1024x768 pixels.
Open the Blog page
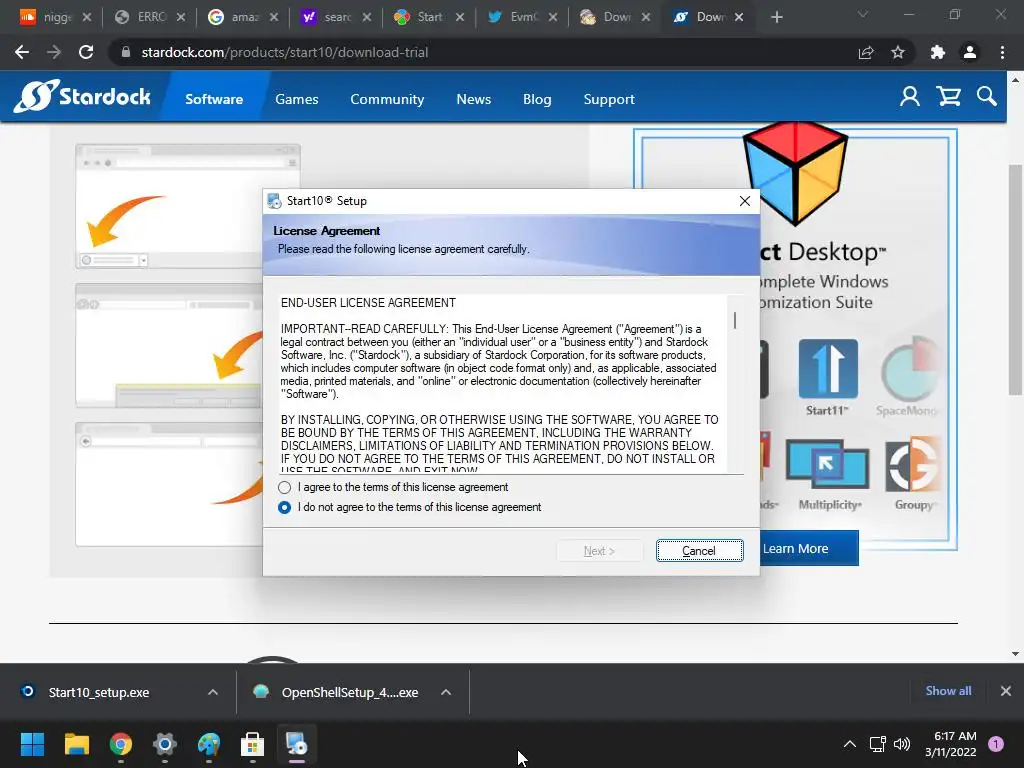click(537, 99)
